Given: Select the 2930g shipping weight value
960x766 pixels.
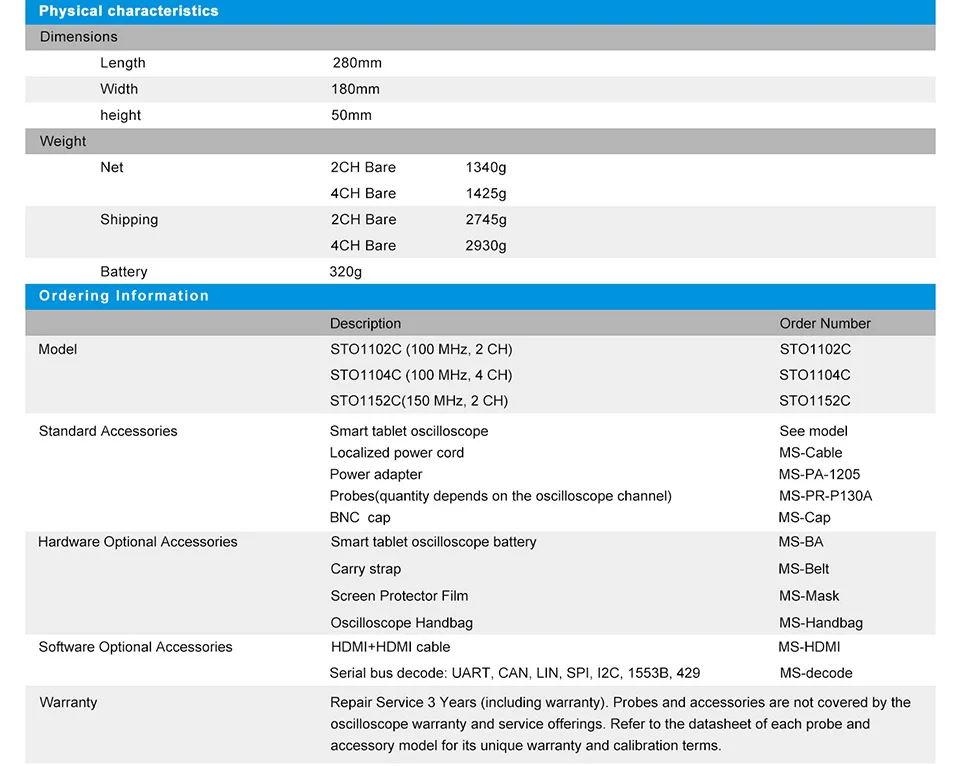Looking at the screenshot, I should point(486,246).
